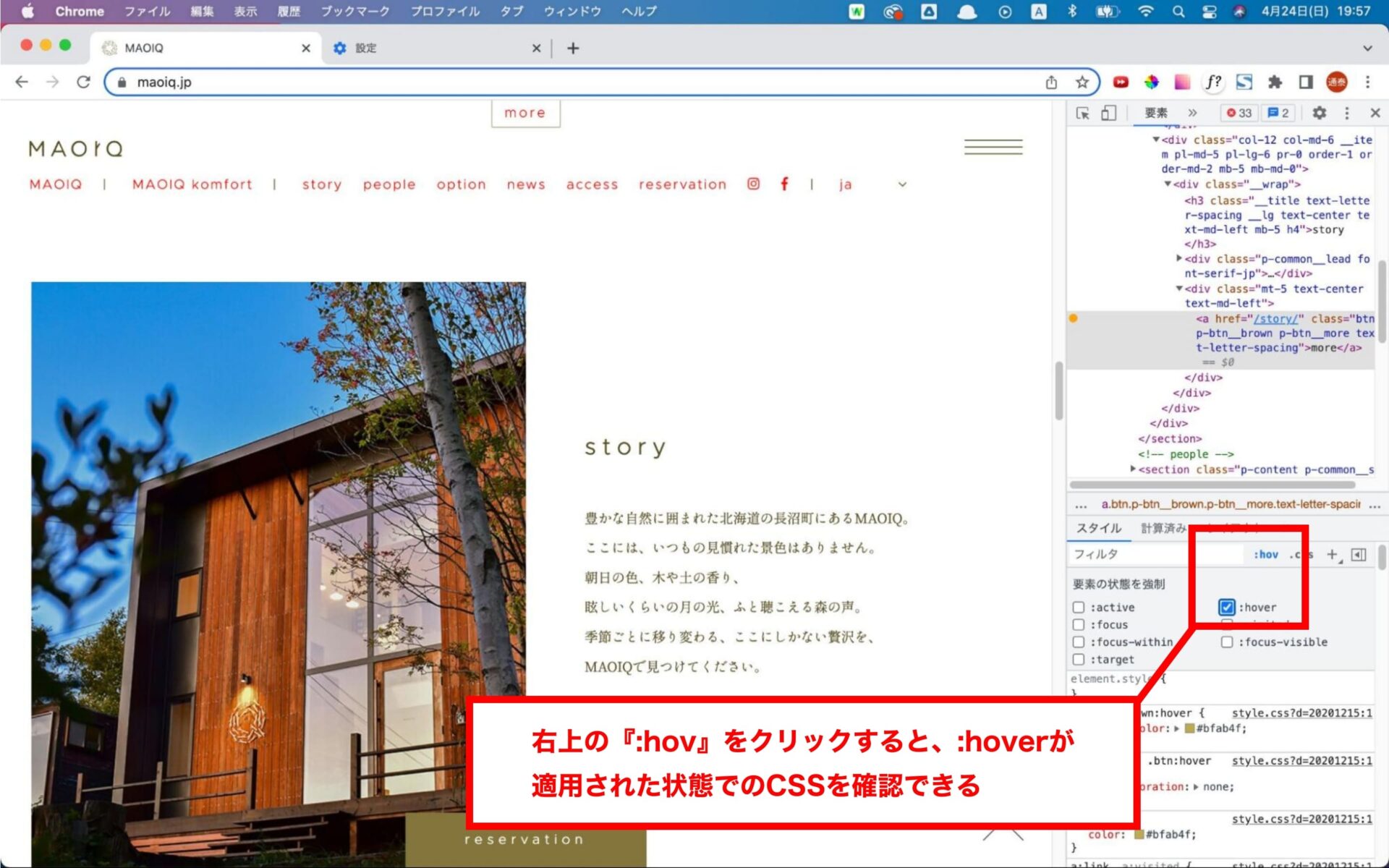Viewport: 1389px width, 868px height.
Task: Click the a.btn.p-btn__brown breadcrumb
Action: click(x=1231, y=504)
